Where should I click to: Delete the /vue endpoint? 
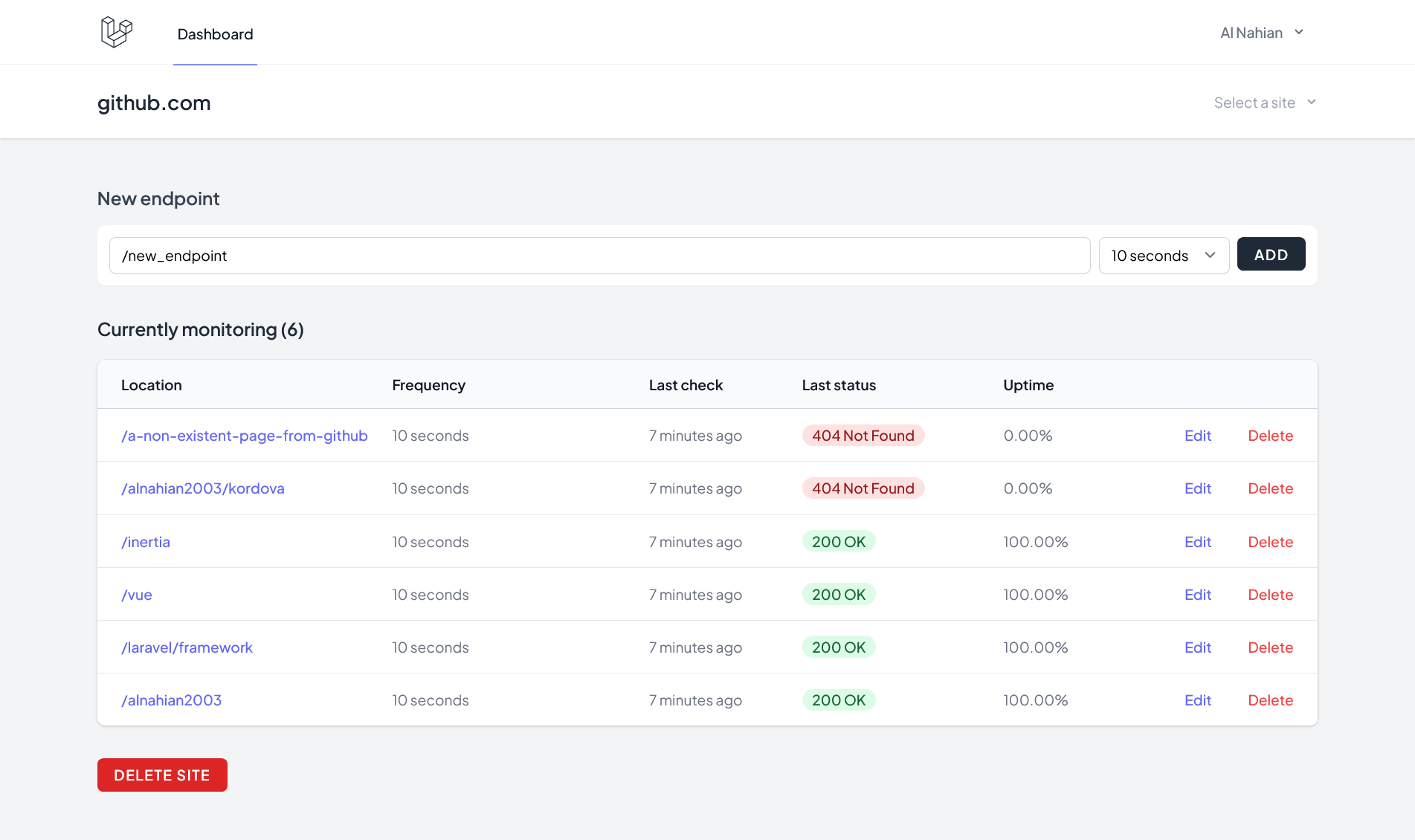1270,595
